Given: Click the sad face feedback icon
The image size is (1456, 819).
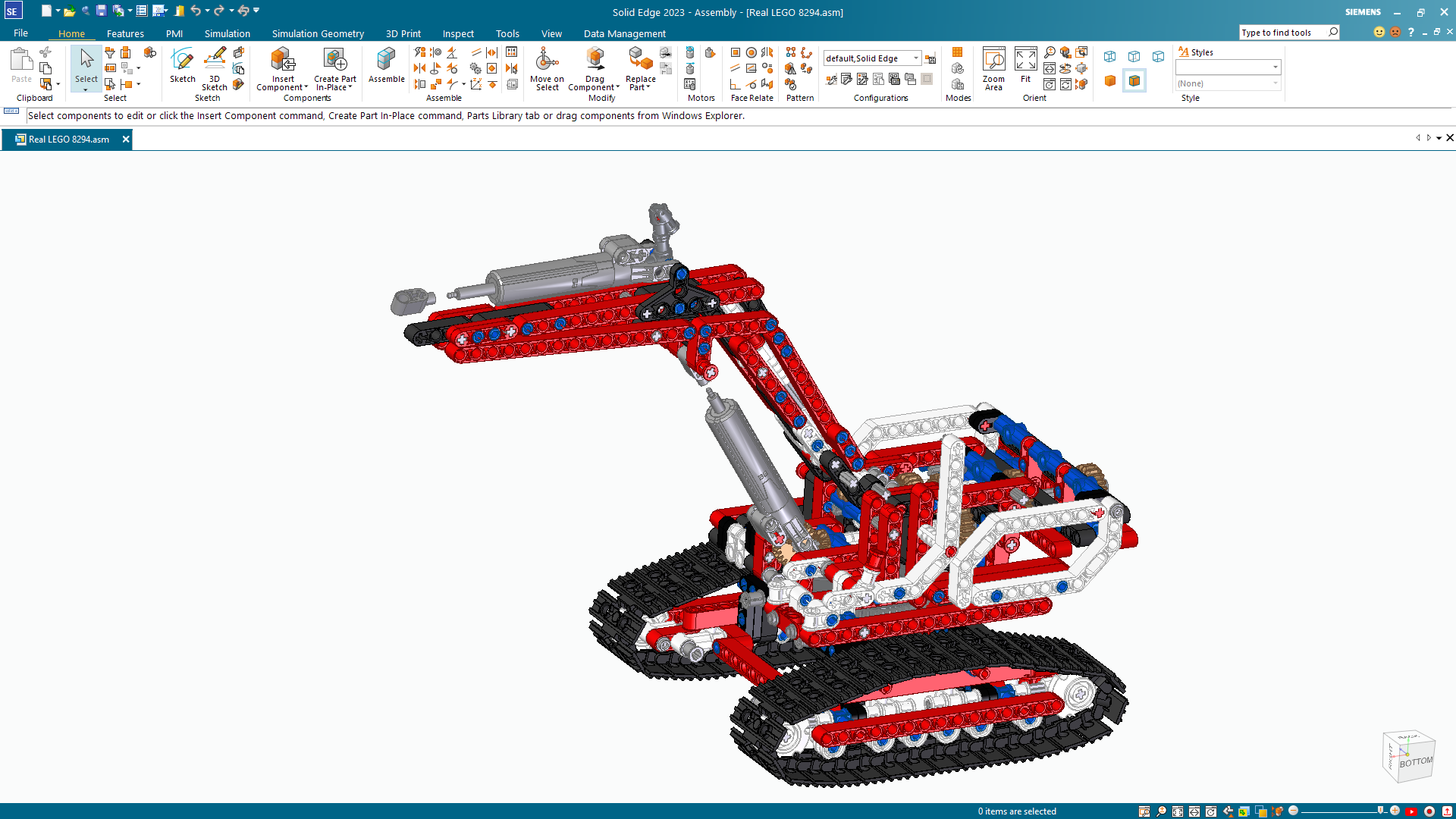Looking at the screenshot, I should point(1395,32).
